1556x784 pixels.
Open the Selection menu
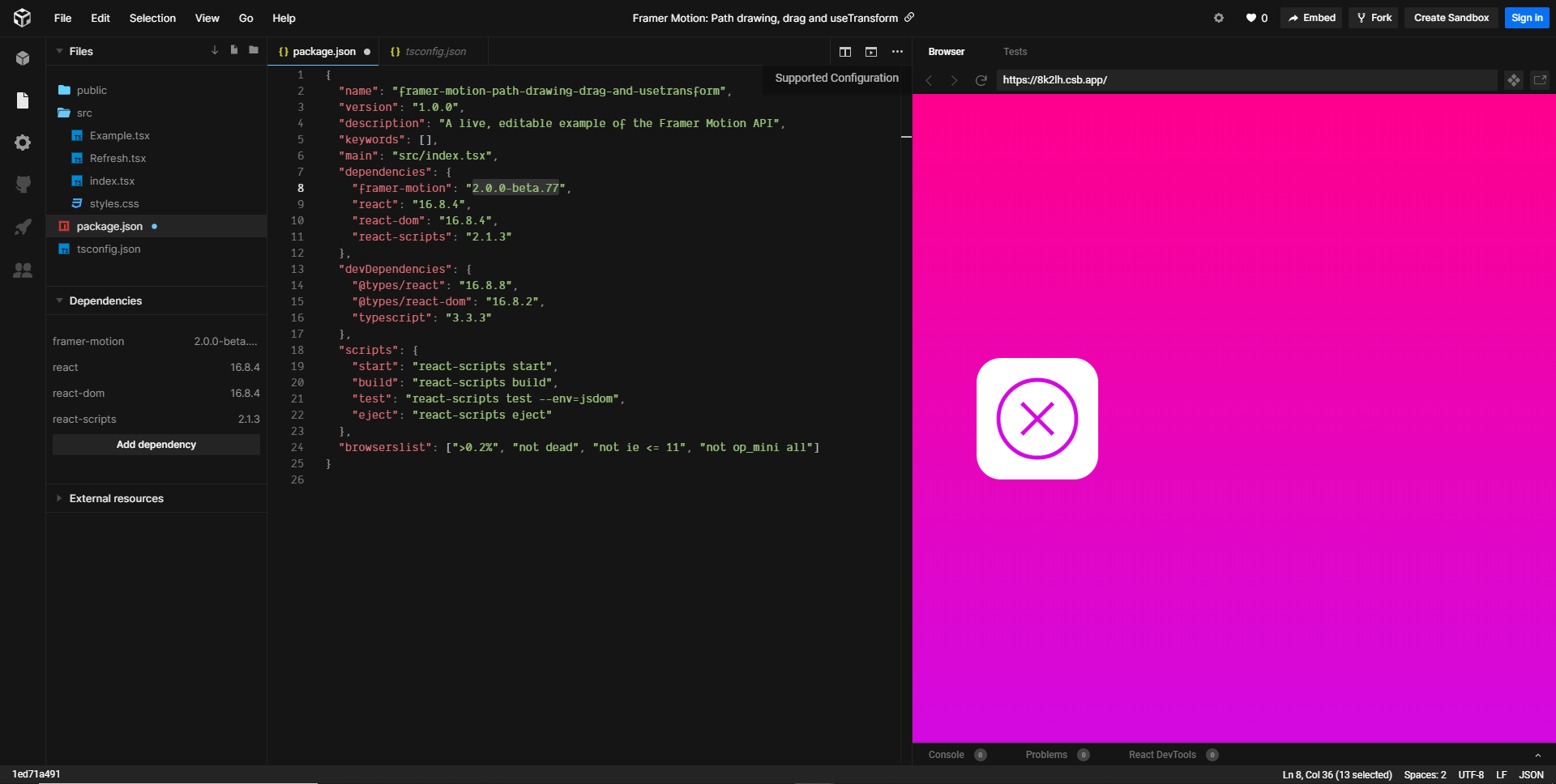(x=152, y=18)
